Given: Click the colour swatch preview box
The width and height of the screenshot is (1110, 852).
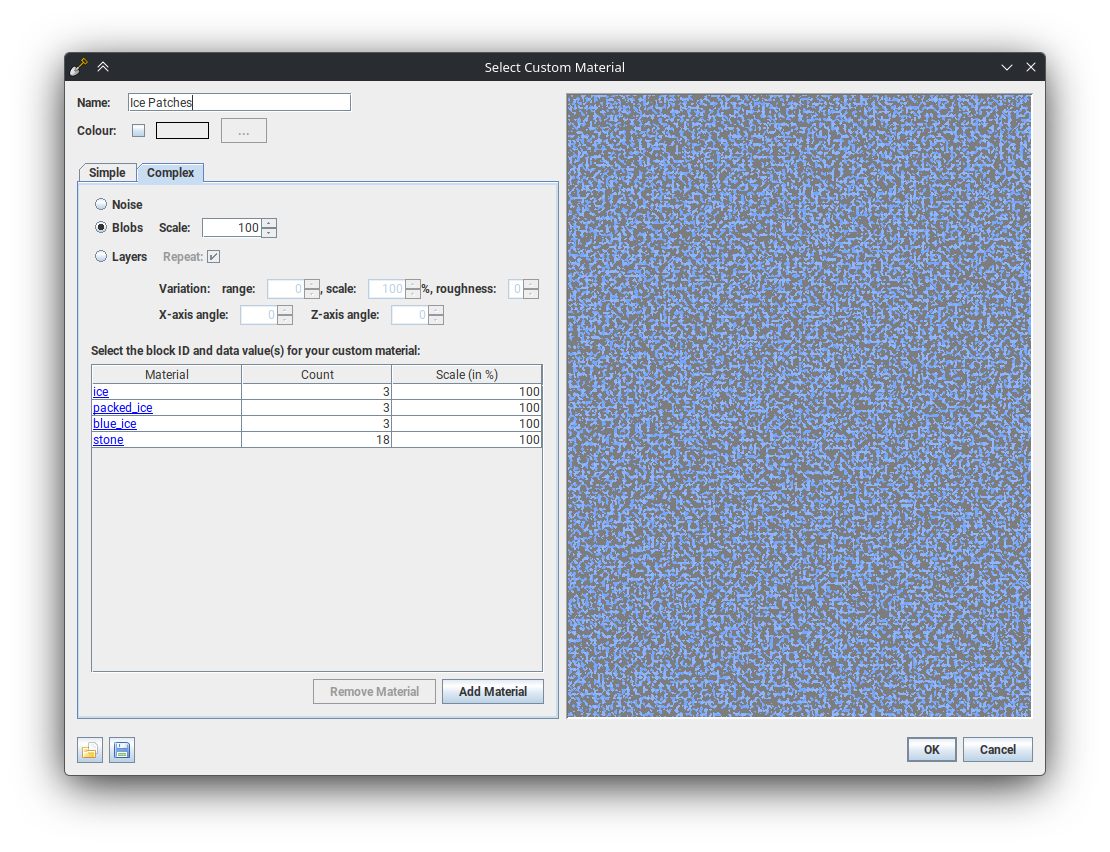Looking at the screenshot, I should (x=182, y=131).
